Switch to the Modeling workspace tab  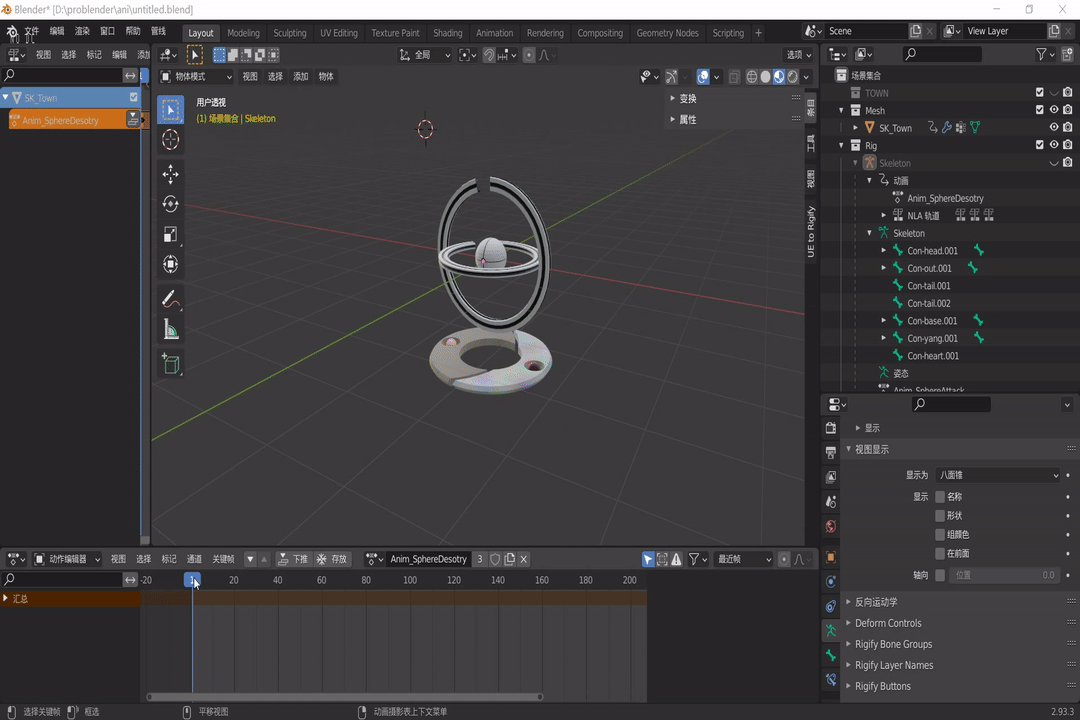243,32
